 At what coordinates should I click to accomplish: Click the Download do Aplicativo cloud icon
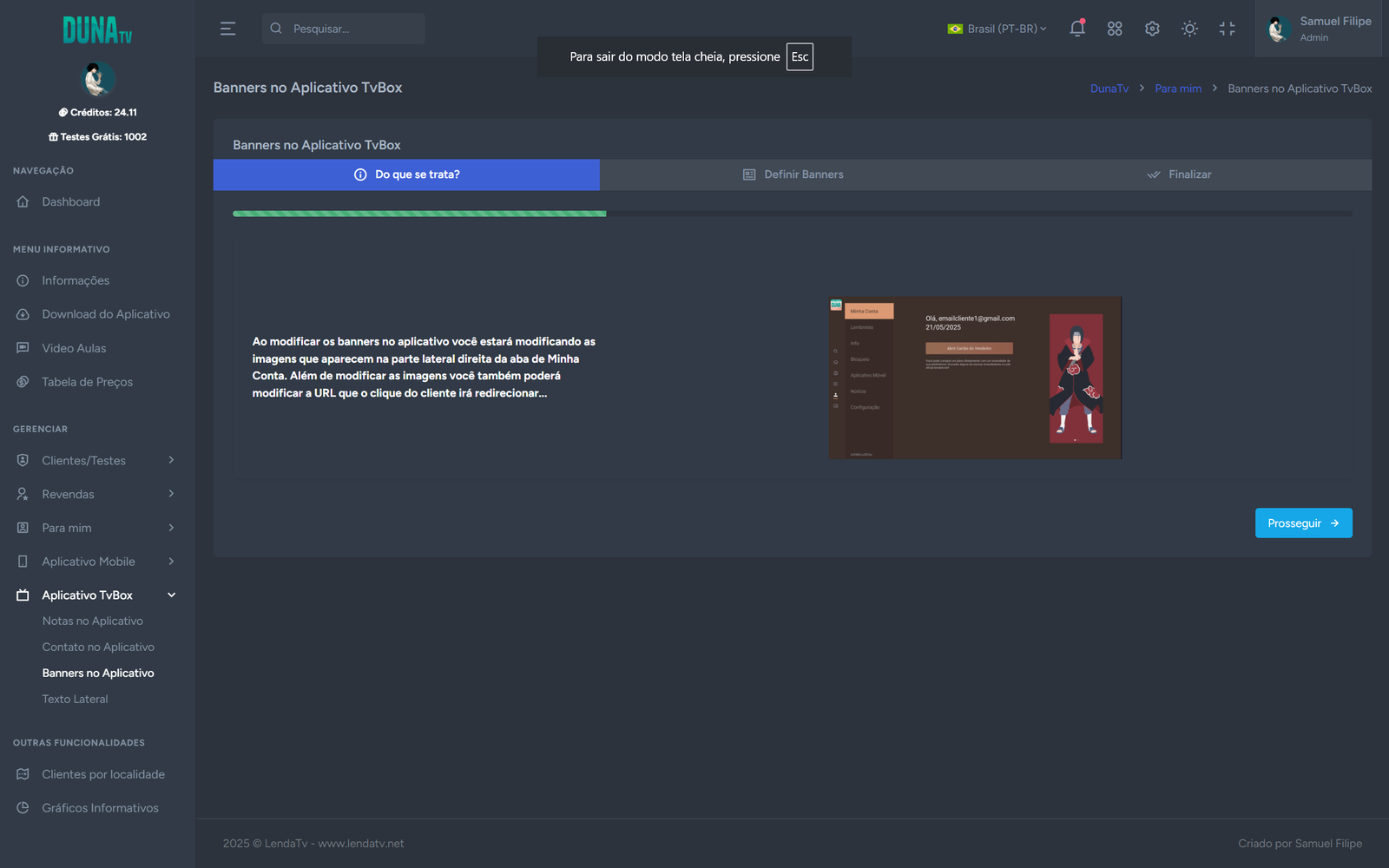pos(23,314)
